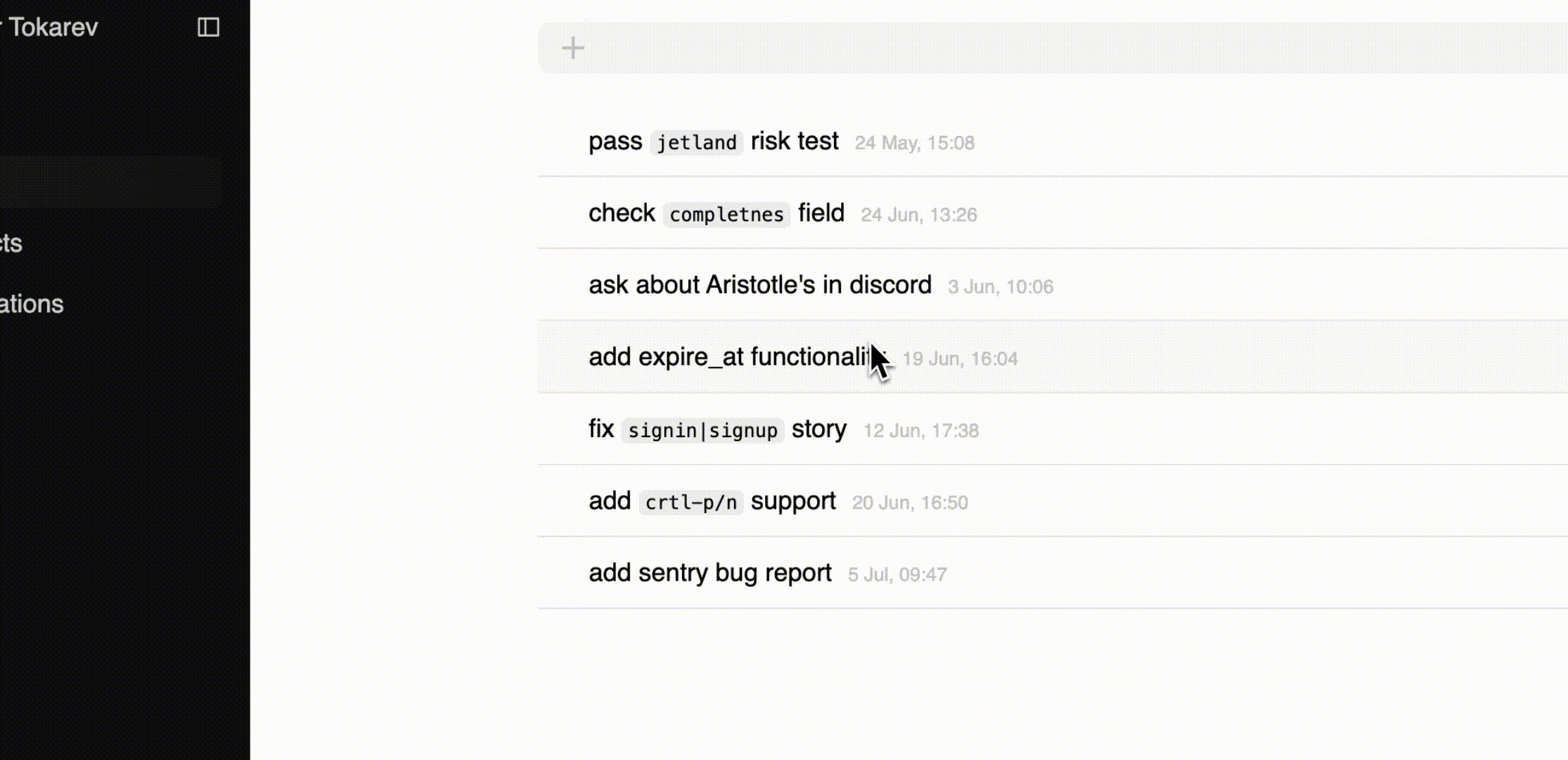1568x760 pixels.
Task: Click the '5 Jul, 09:47' timestamp
Action: click(897, 575)
